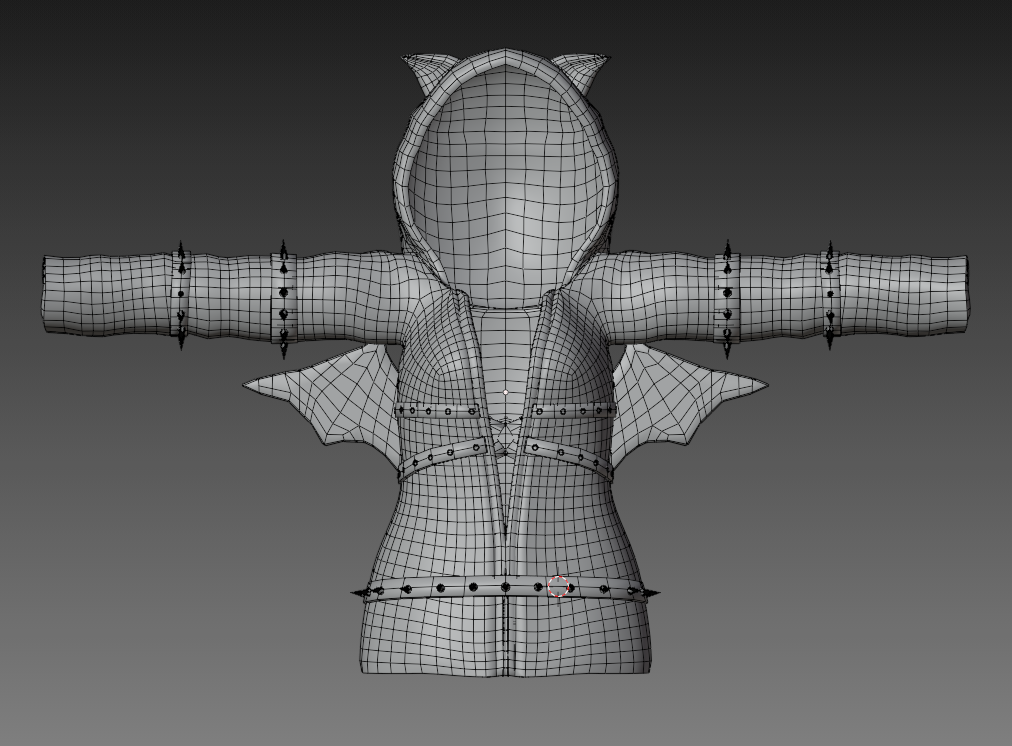1012x746 pixels.
Task: Select the outermost spiked band on right sleeve
Action: (x=830, y=296)
